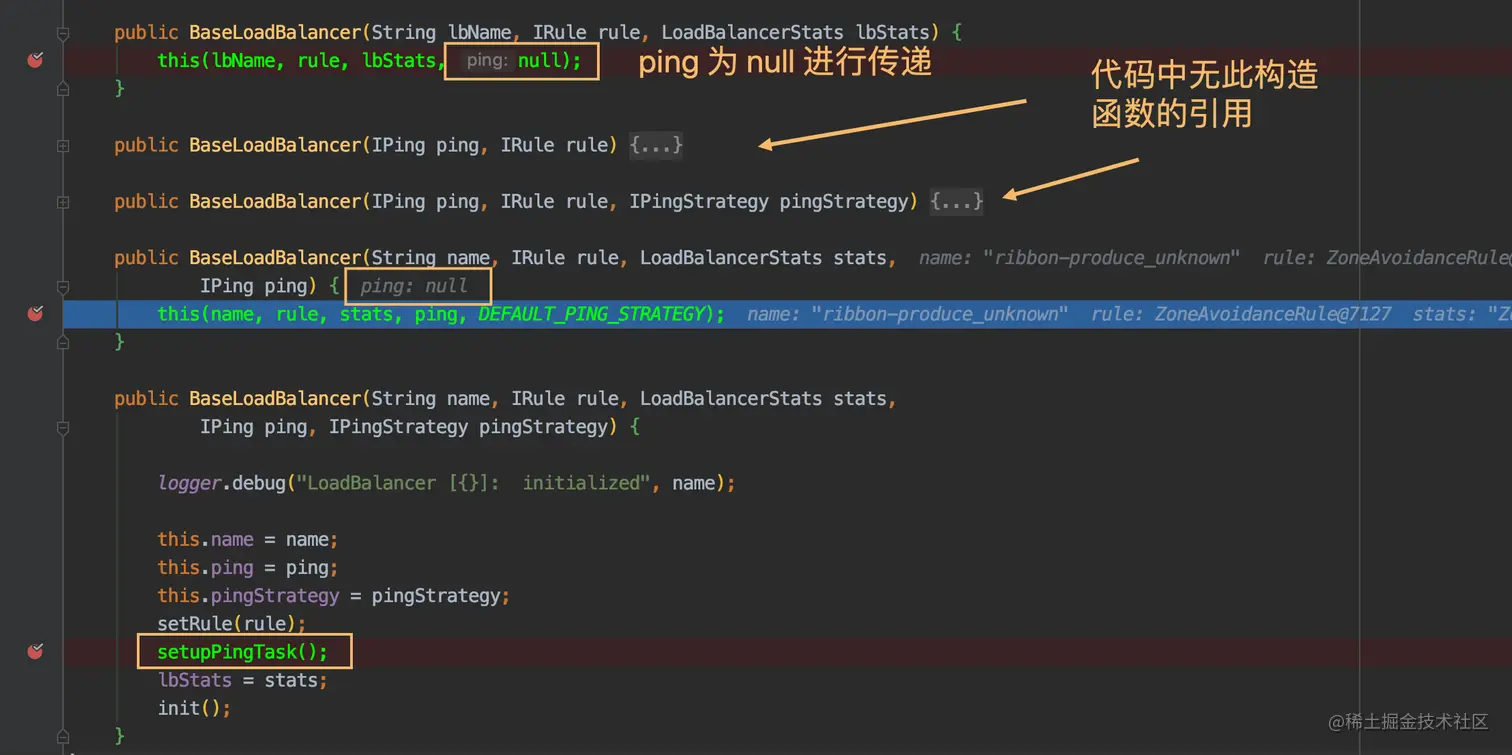Click inline debug value ping: null after IPing ping)
This screenshot has width=1512, height=755.
click(x=414, y=286)
